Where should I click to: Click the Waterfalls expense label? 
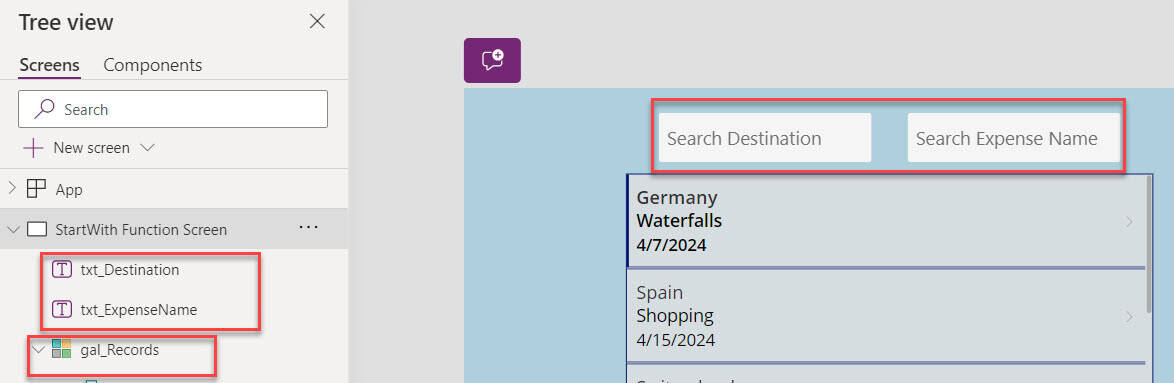(x=679, y=221)
